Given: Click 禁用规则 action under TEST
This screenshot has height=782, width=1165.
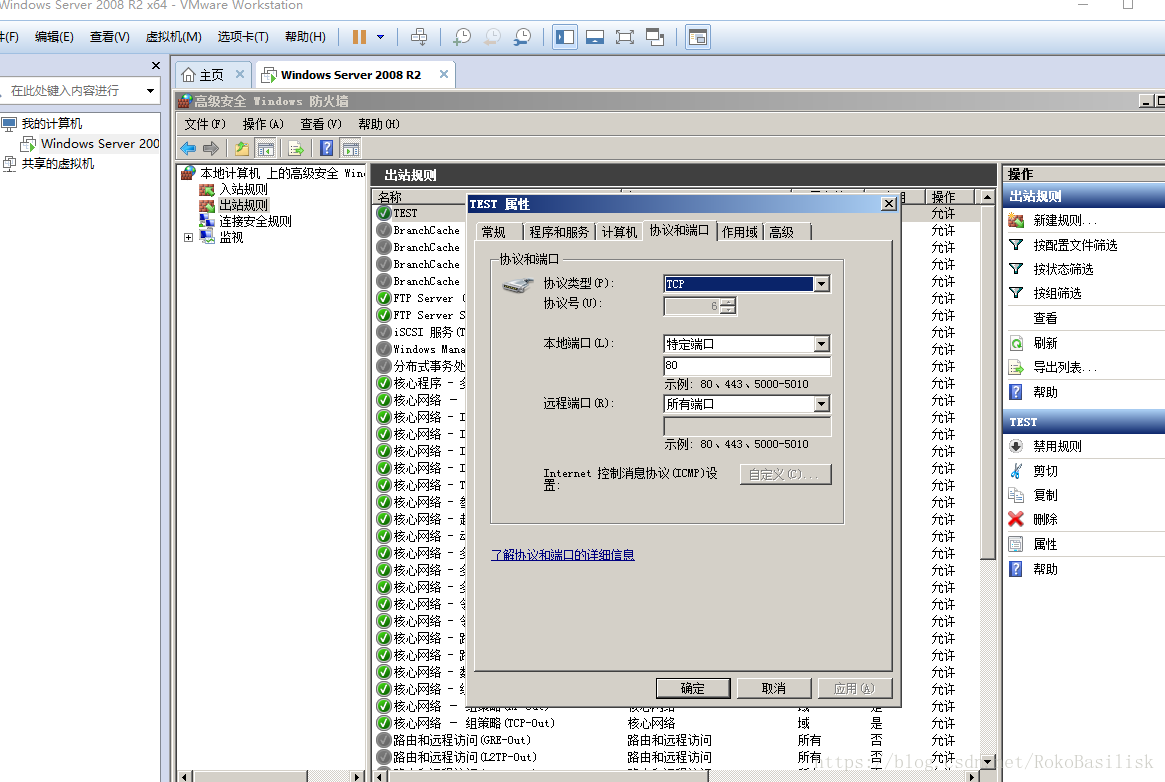Looking at the screenshot, I should [x=1057, y=446].
